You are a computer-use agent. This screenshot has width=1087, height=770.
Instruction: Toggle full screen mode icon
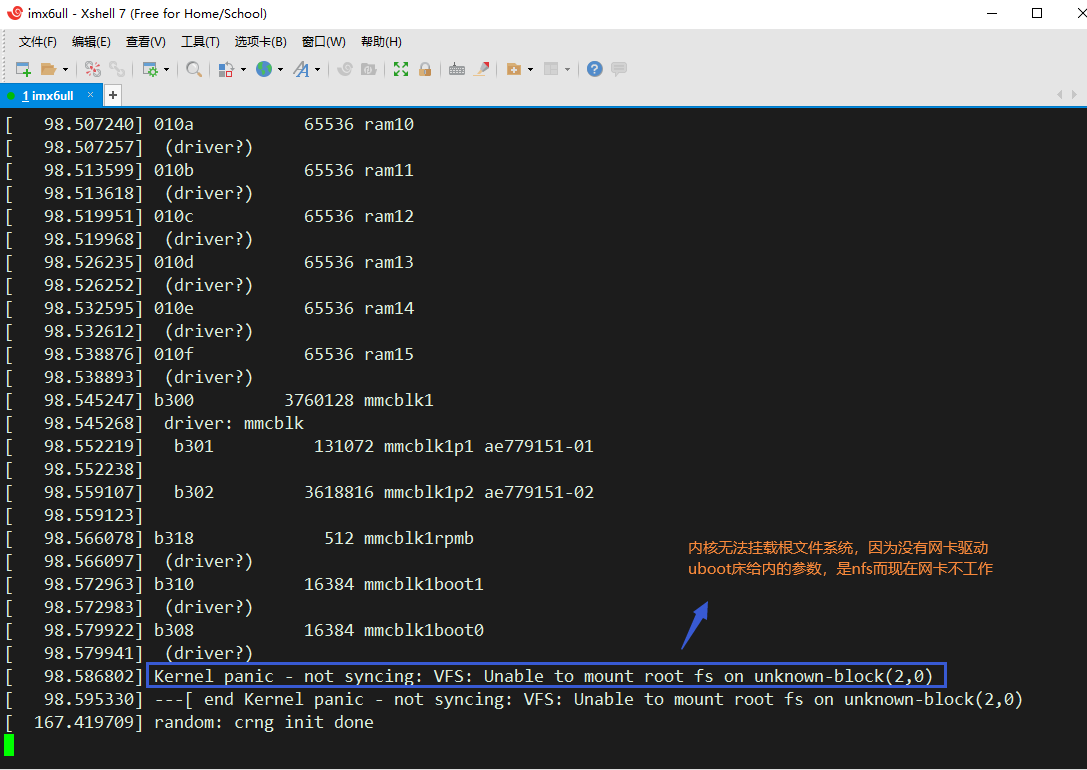coord(401,69)
